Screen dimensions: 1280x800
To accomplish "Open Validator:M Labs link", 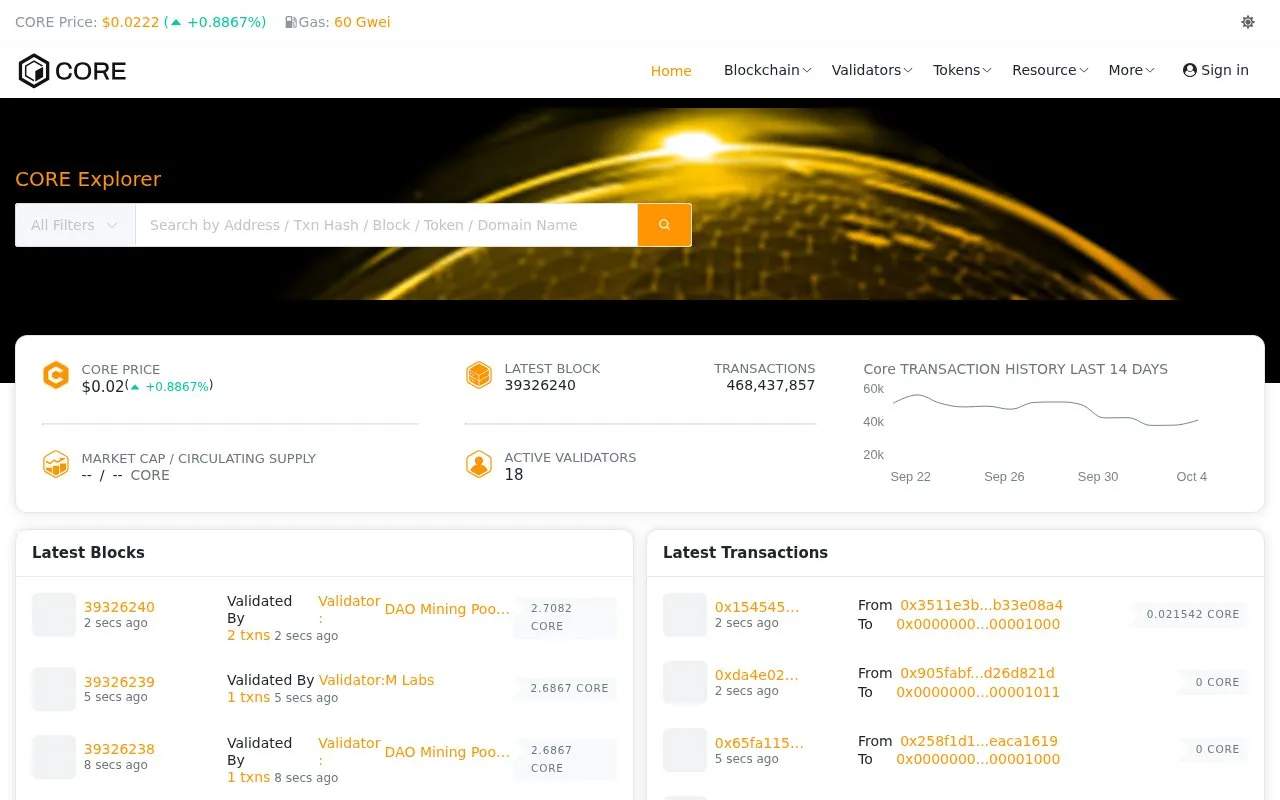I will (x=376, y=680).
